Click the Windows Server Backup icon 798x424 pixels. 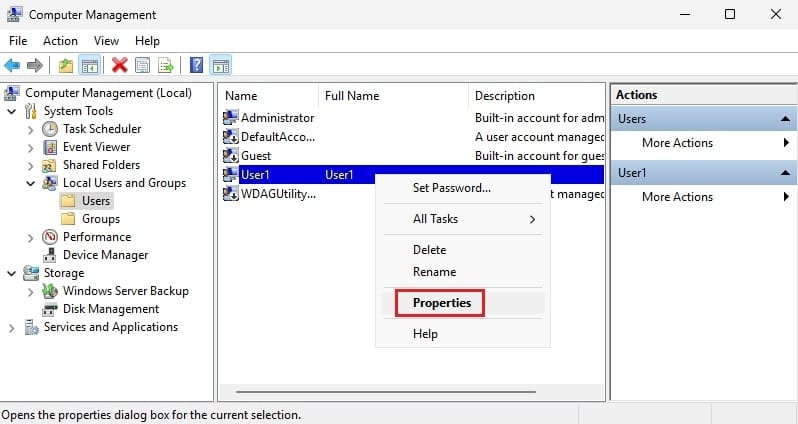click(x=50, y=291)
